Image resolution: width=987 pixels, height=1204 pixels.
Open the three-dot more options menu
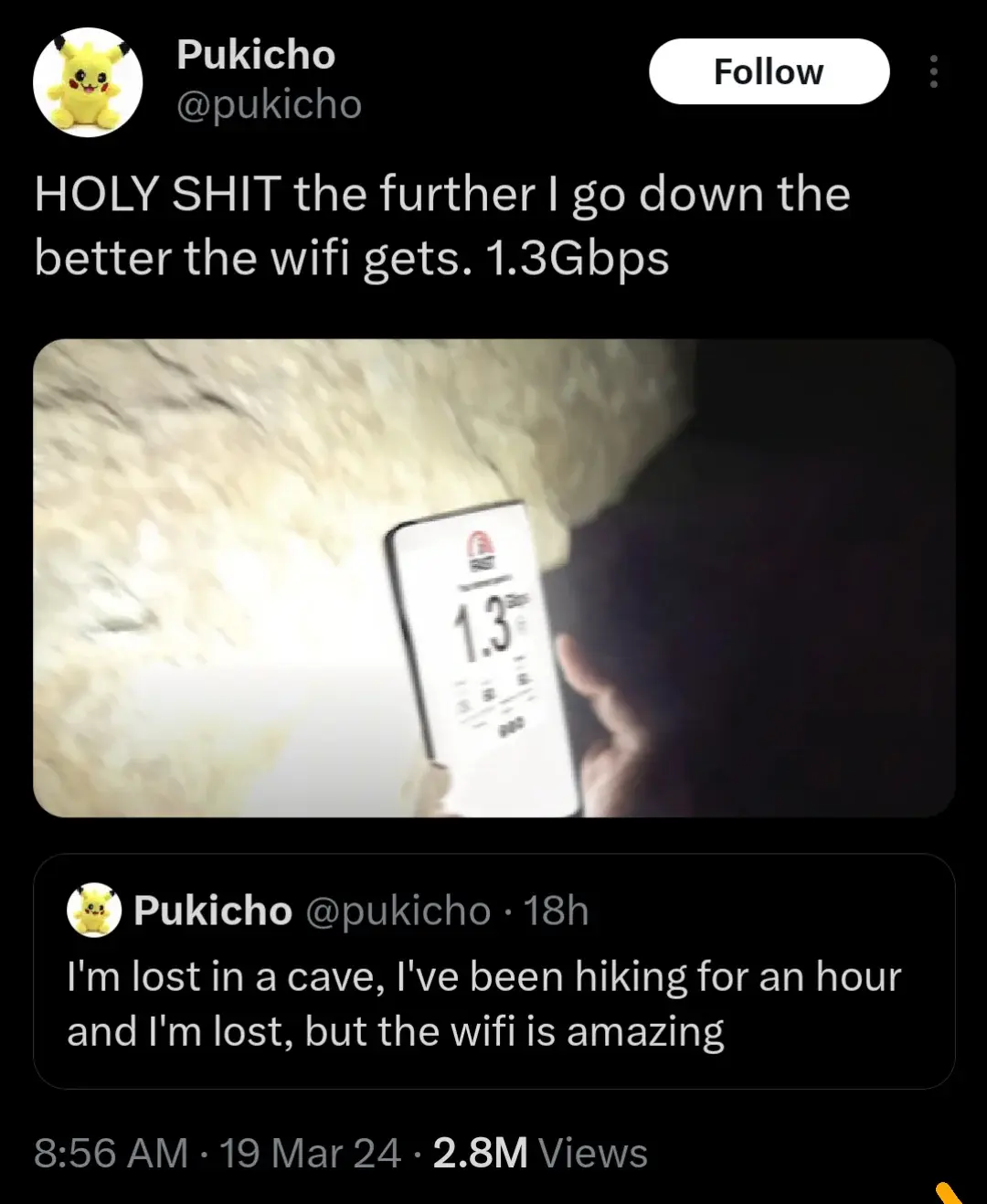pos(933,71)
